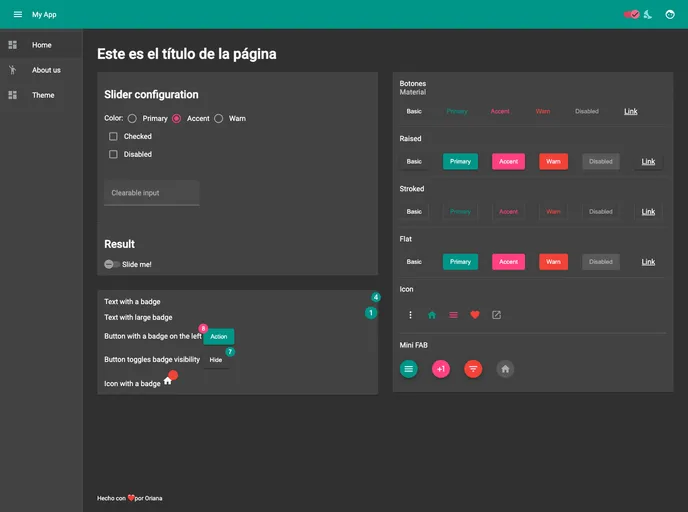Toggle the pink theme switch in top bar
This screenshot has width=688, height=512.
pos(632,14)
